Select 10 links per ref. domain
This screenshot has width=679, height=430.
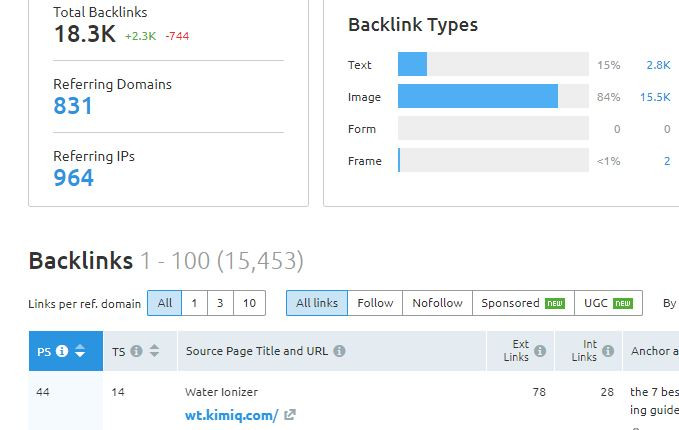(x=249, y=303)
